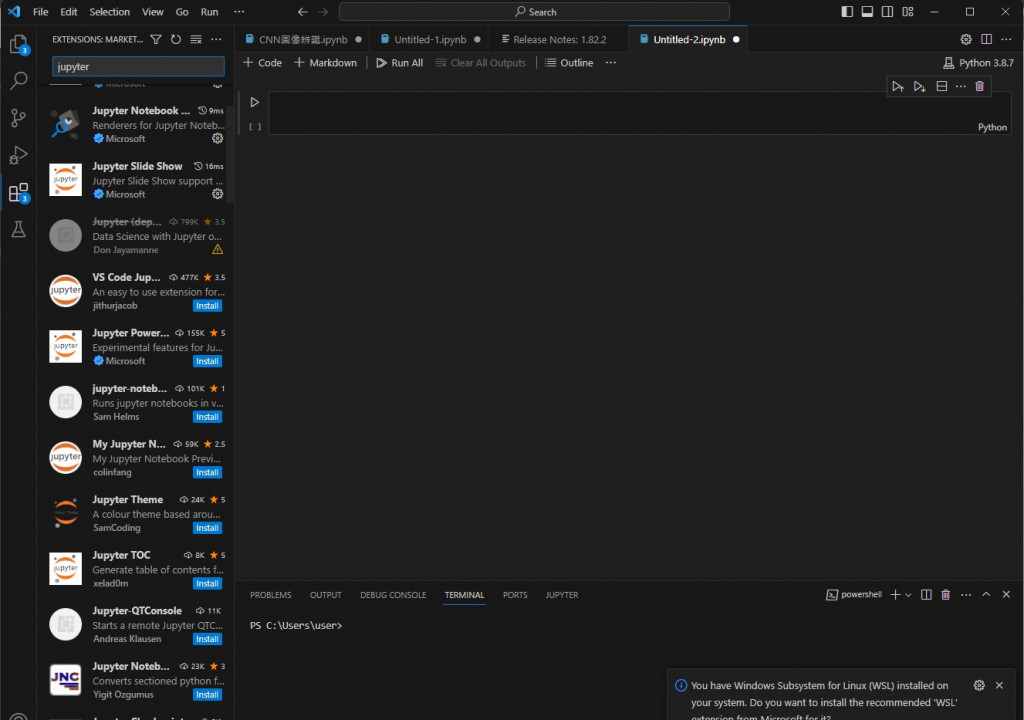The width and height of the screenshot is (1024, 720).
Task: Click Run All in notebook toolbar
Action: click(400, 63)
